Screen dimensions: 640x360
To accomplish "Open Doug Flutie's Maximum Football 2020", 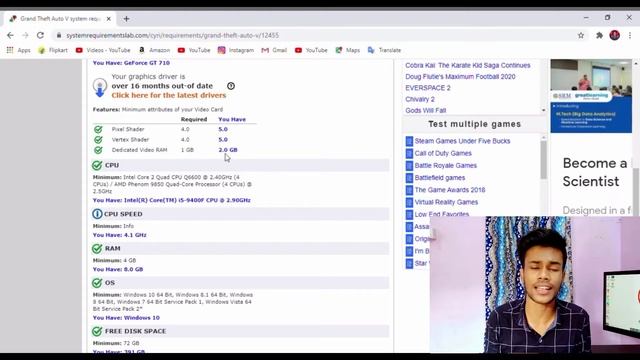I will [x=460, y=77].
